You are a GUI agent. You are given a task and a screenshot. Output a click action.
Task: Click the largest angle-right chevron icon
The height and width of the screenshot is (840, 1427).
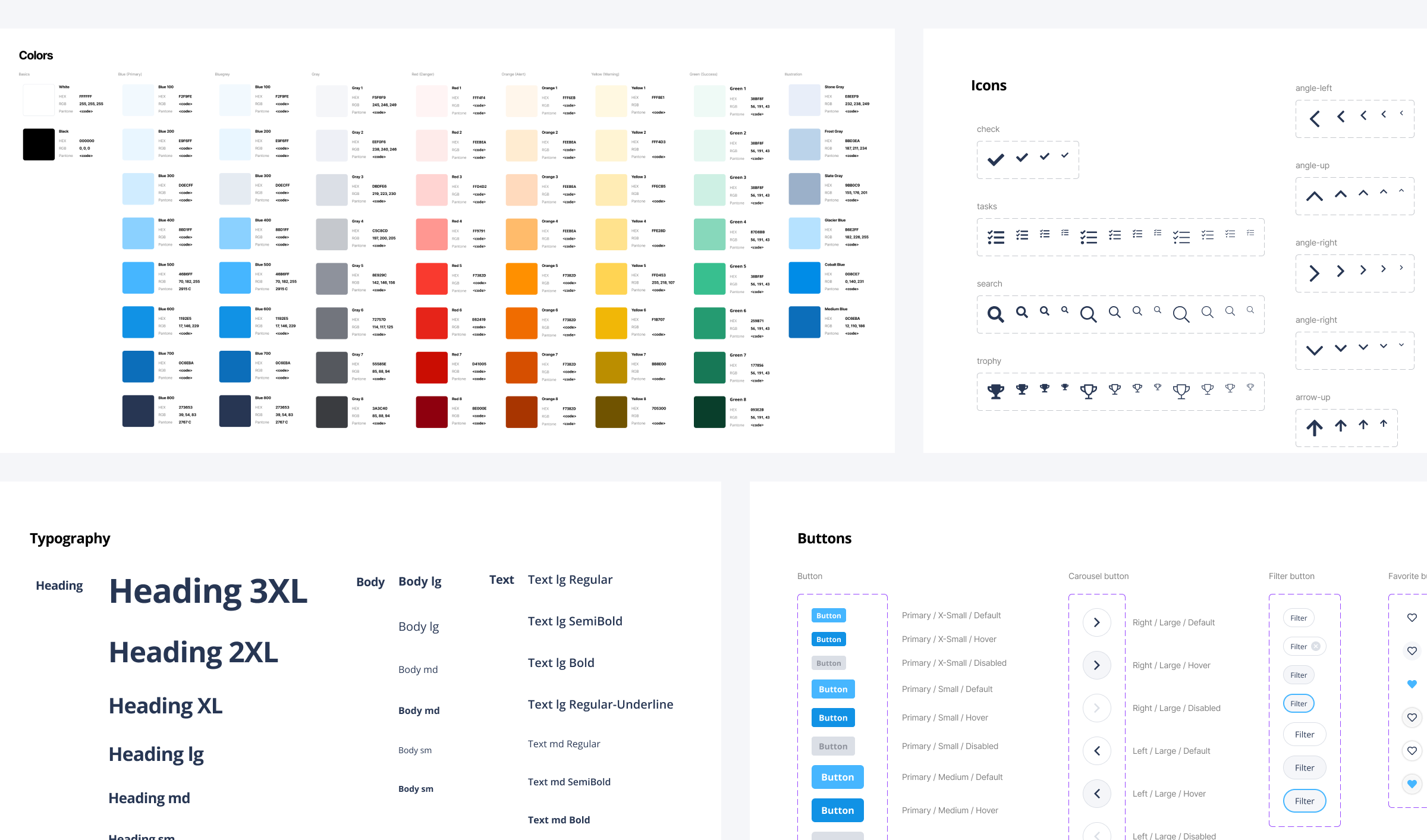click(1315, 273)
